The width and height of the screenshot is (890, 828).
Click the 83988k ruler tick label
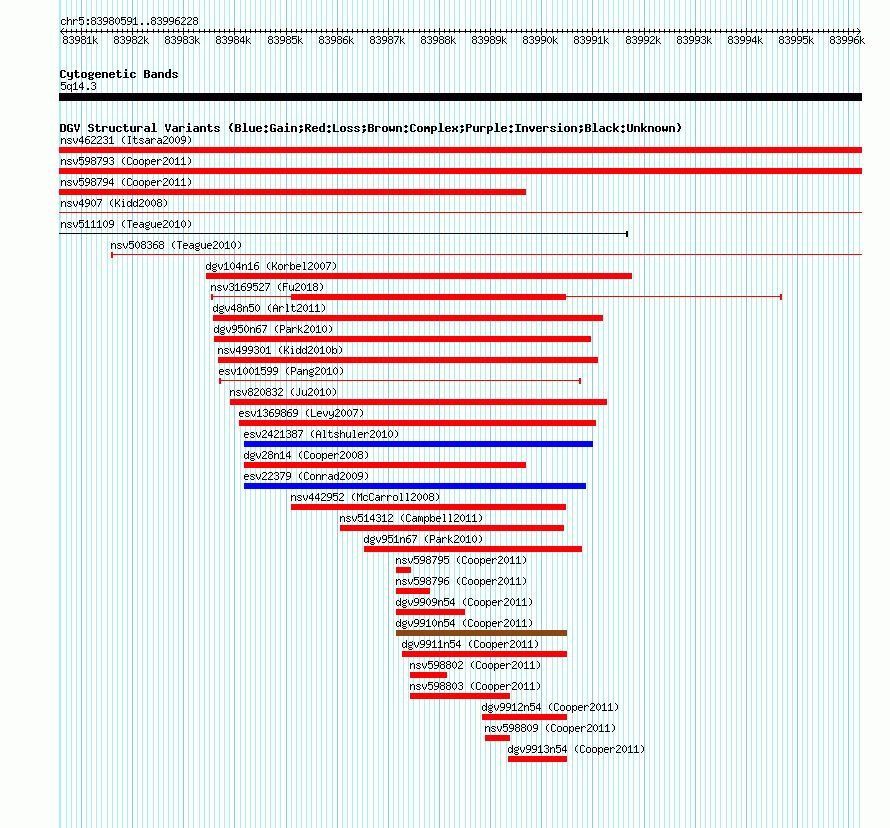pyautogui.click(x=438, y=40)
